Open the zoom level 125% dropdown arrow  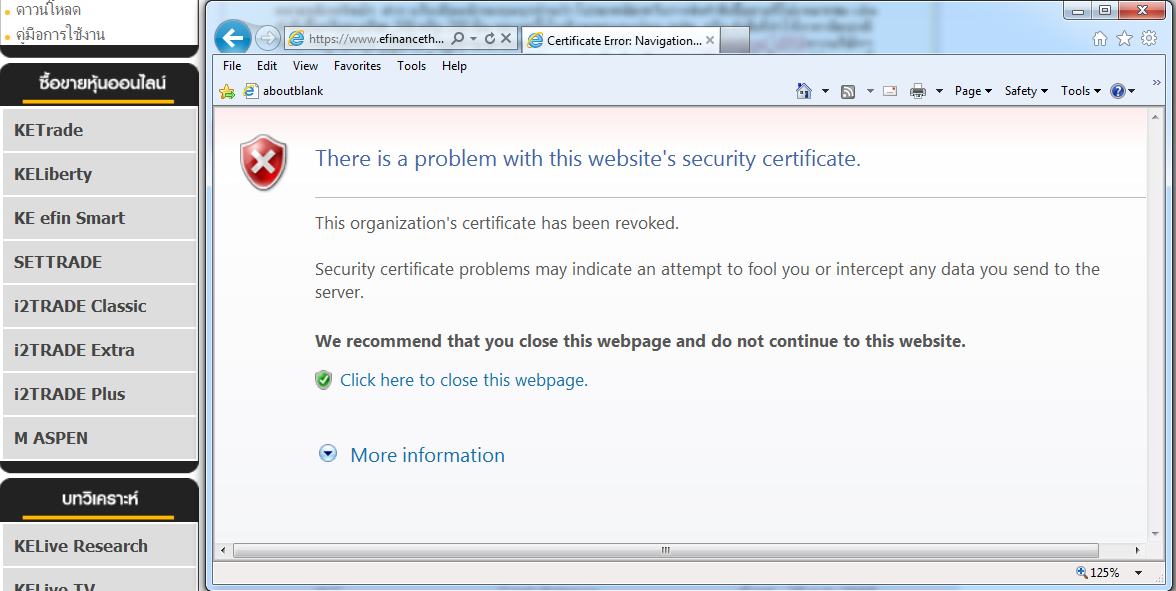(x=1139, y=573)
